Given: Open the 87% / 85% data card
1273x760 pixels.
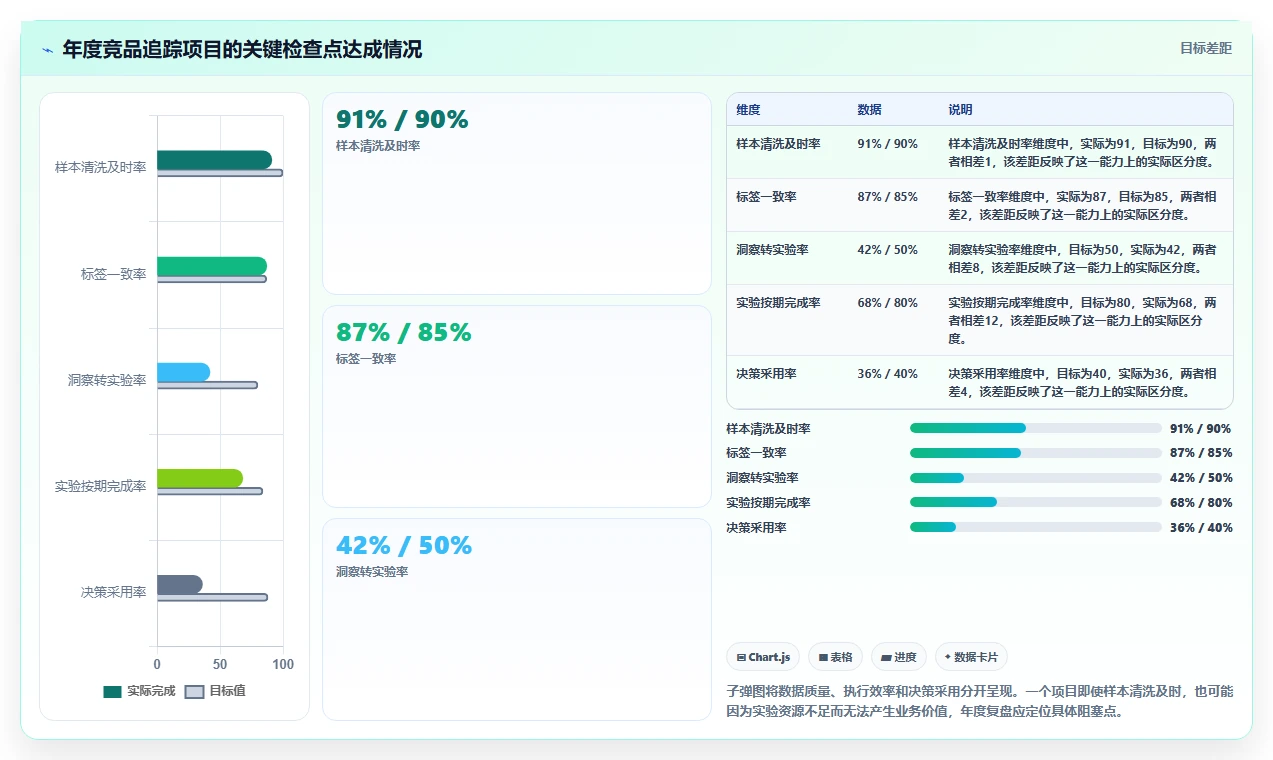Looking at the screenshot, I should [x=517, y=407].
